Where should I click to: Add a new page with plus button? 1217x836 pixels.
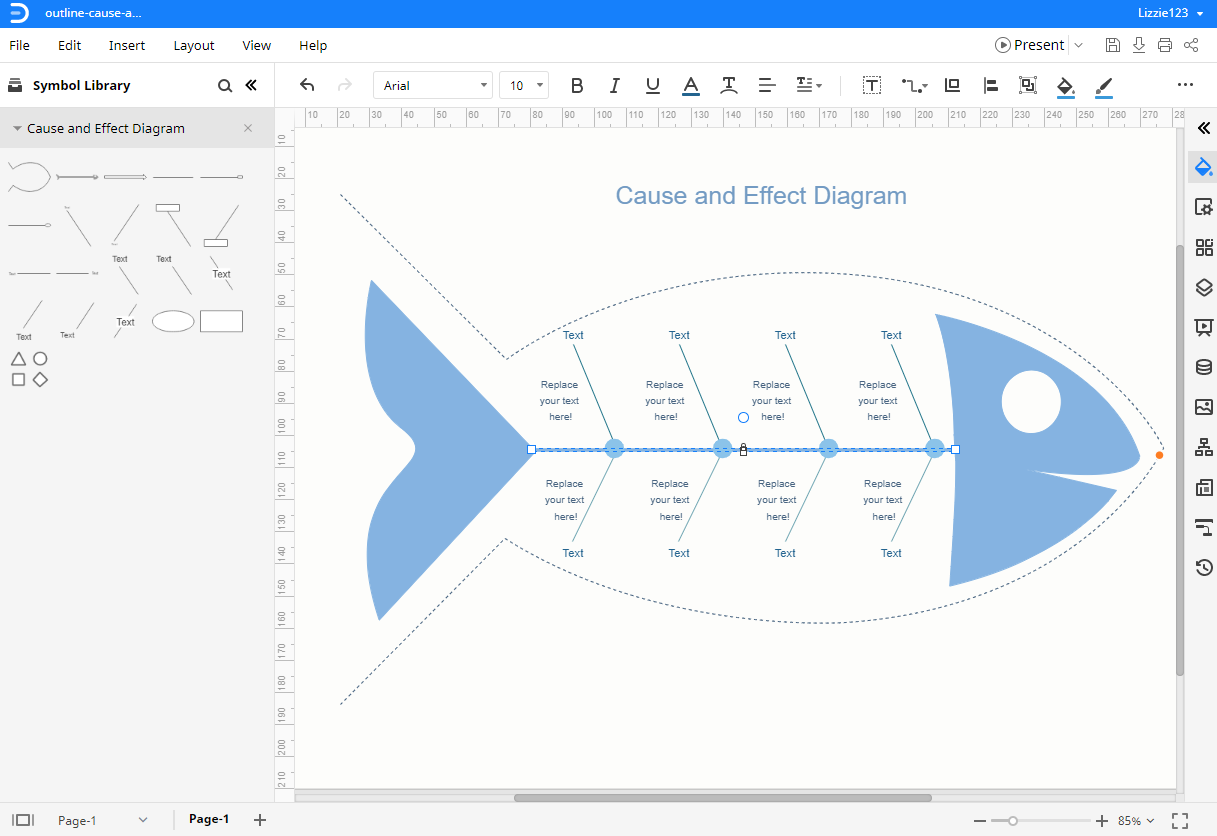click(260, 820)
